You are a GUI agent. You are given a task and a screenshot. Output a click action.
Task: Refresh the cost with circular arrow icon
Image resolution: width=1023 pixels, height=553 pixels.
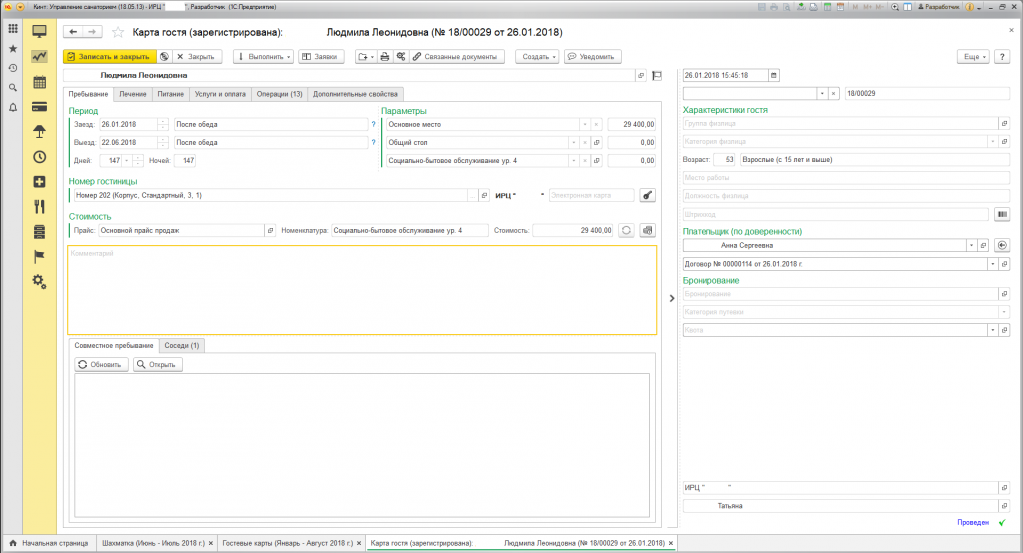click(626, 230)
